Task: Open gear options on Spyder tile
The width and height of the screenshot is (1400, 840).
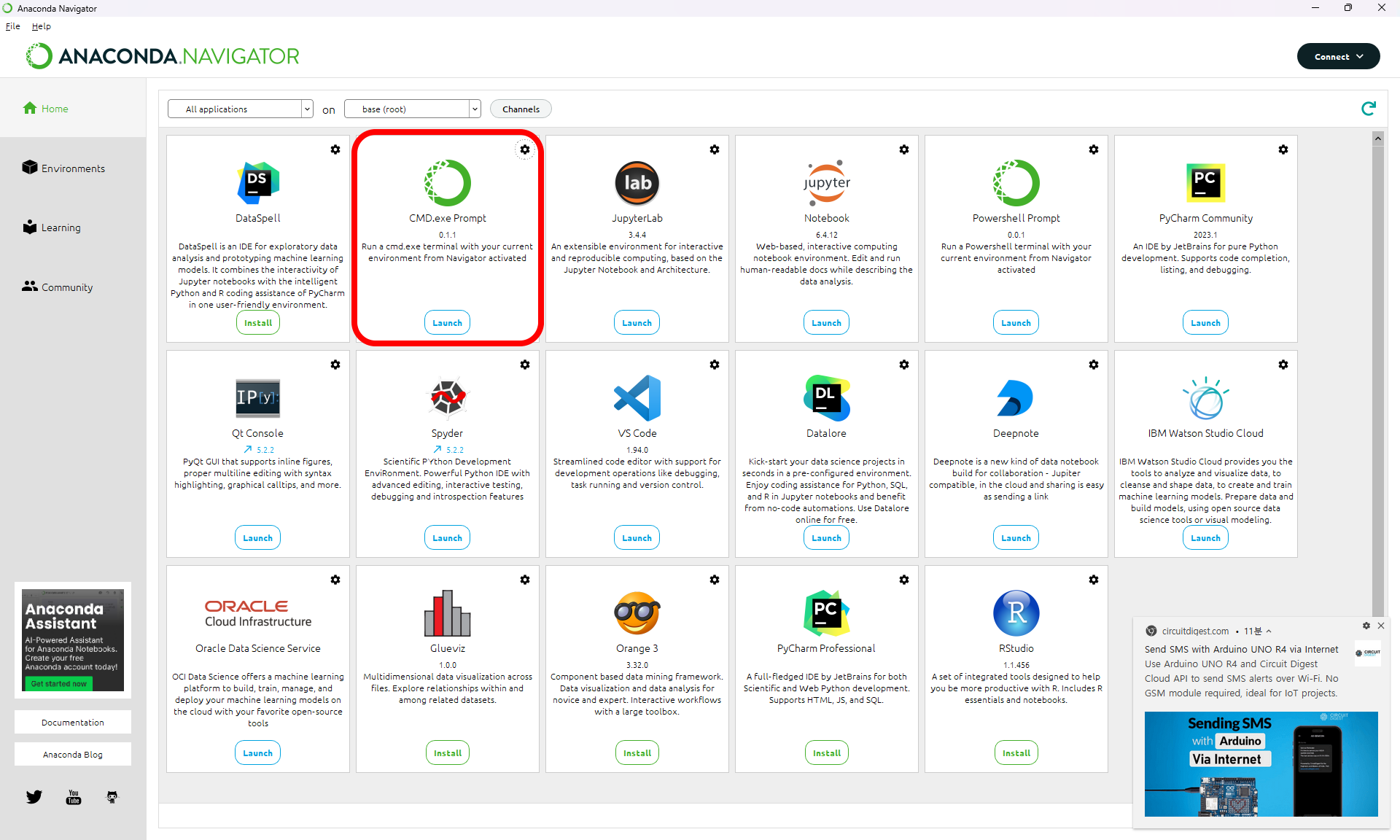Action: point(524,365)
